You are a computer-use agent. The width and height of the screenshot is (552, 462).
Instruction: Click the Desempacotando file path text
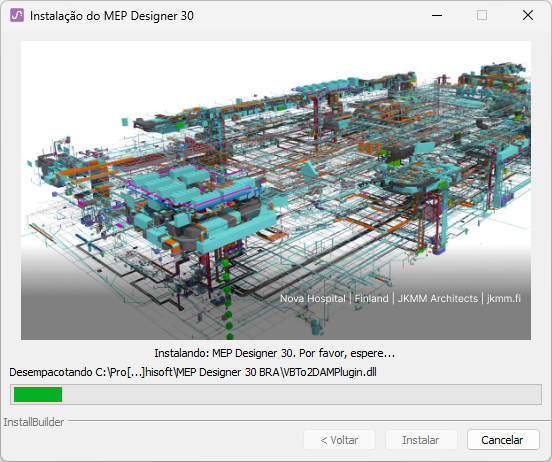tap(193, 372)
